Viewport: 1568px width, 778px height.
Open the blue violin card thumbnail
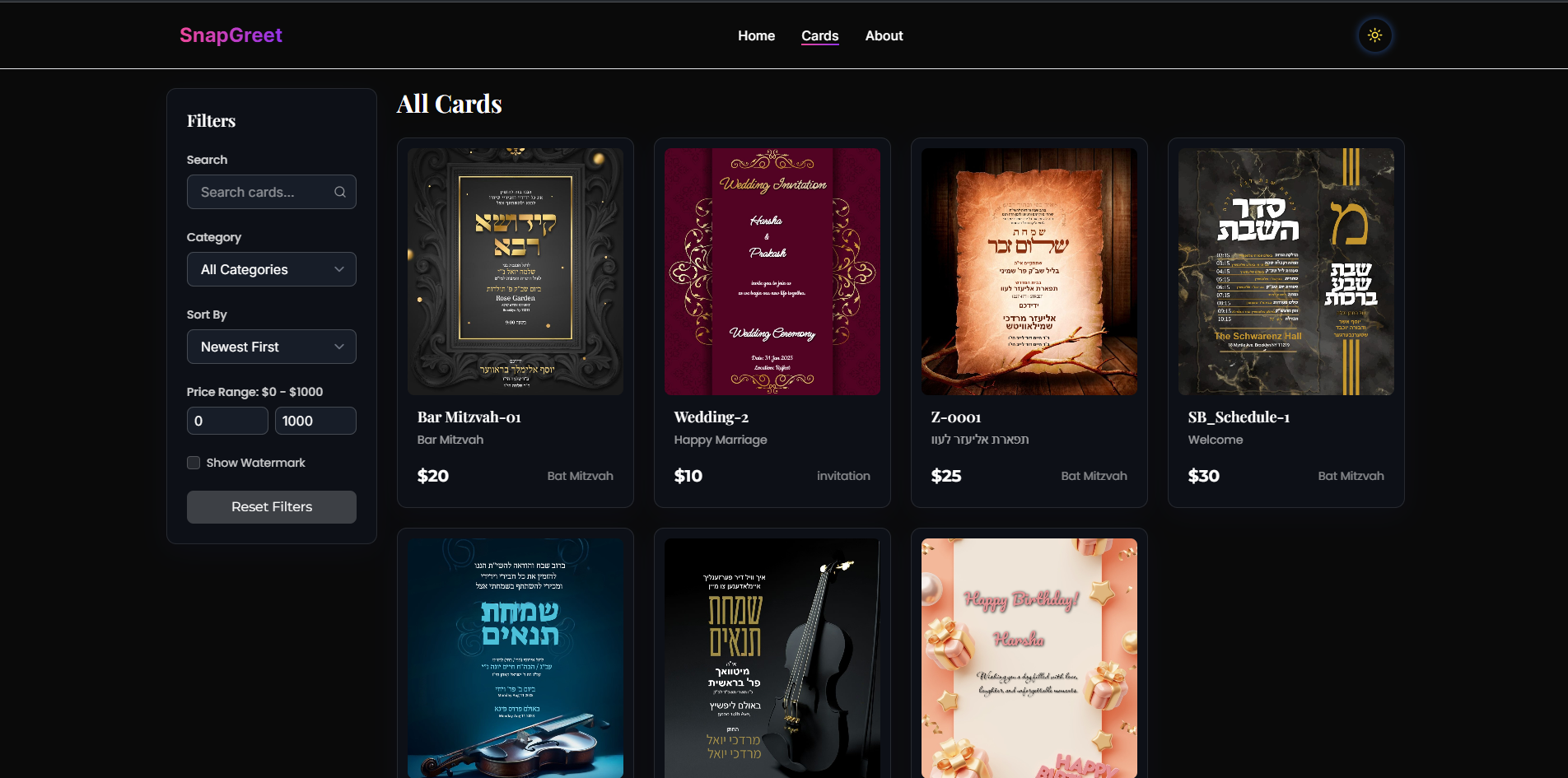point(516,658)
